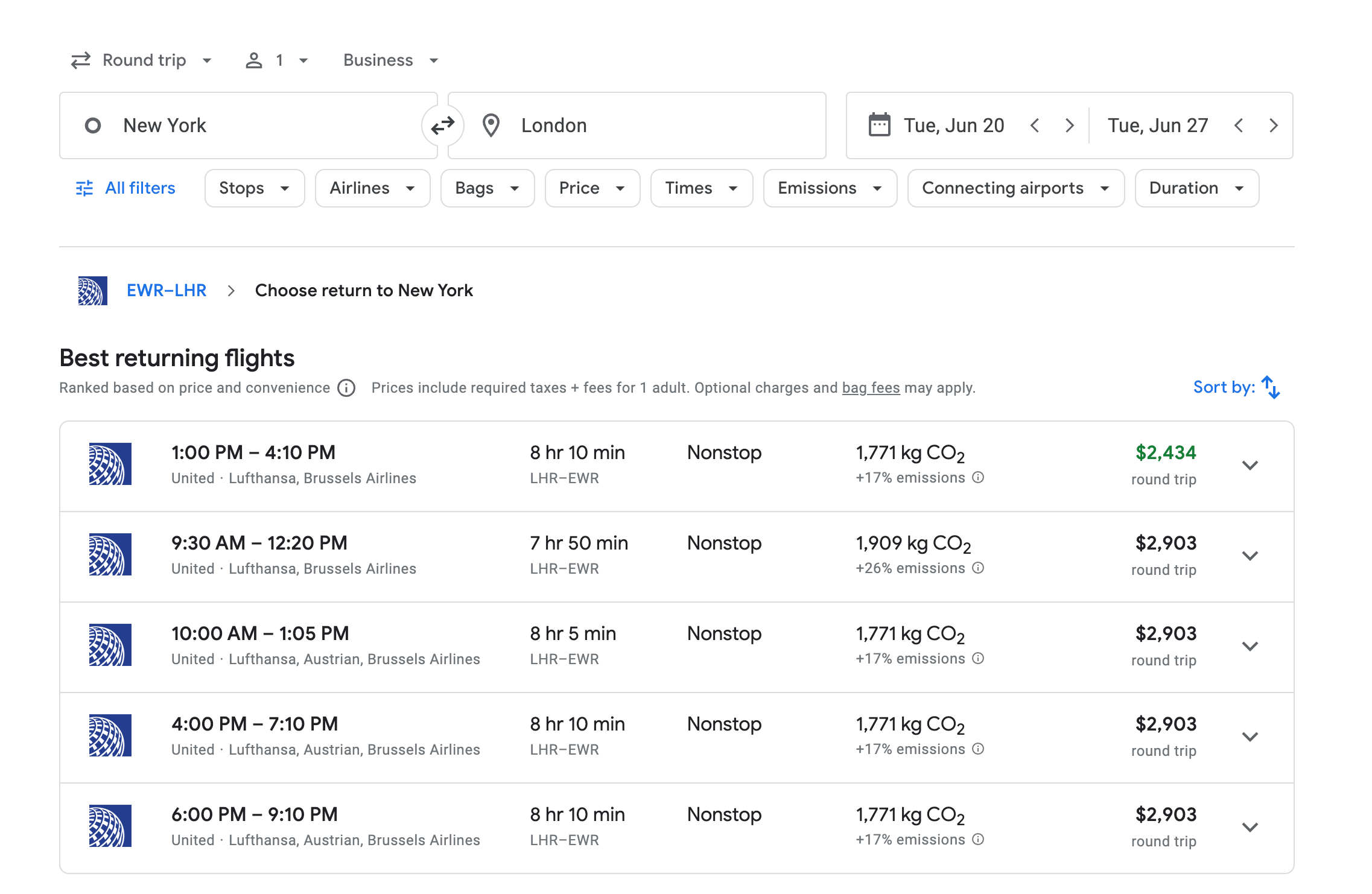Viewport: 1372px width, 894px height.
Task: Open the Stops filter chip
Action: pyautogui.click(x=254, y=188)
